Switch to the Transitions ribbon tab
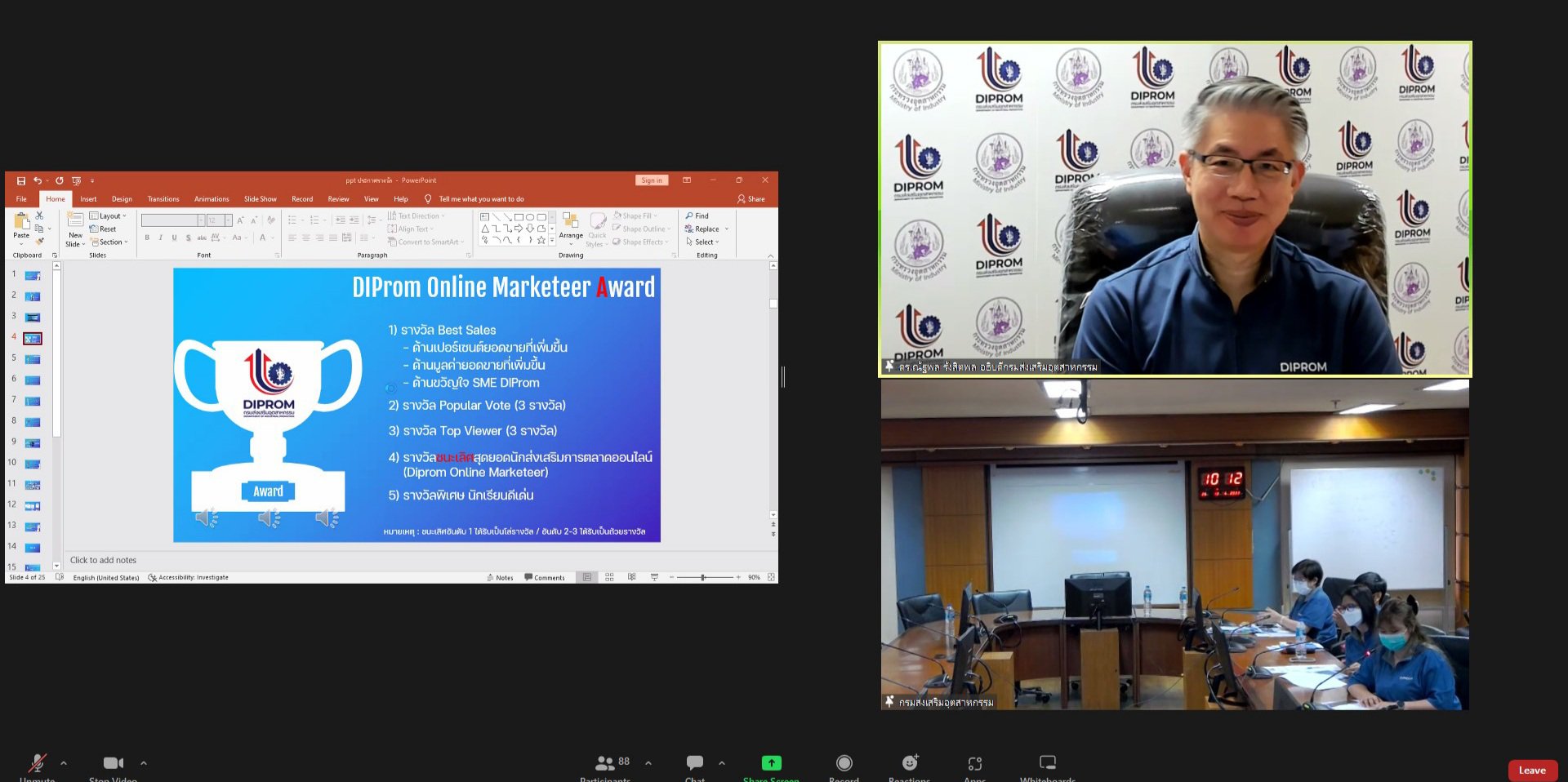Viewport: 1568px width, 782px height. 163,199
